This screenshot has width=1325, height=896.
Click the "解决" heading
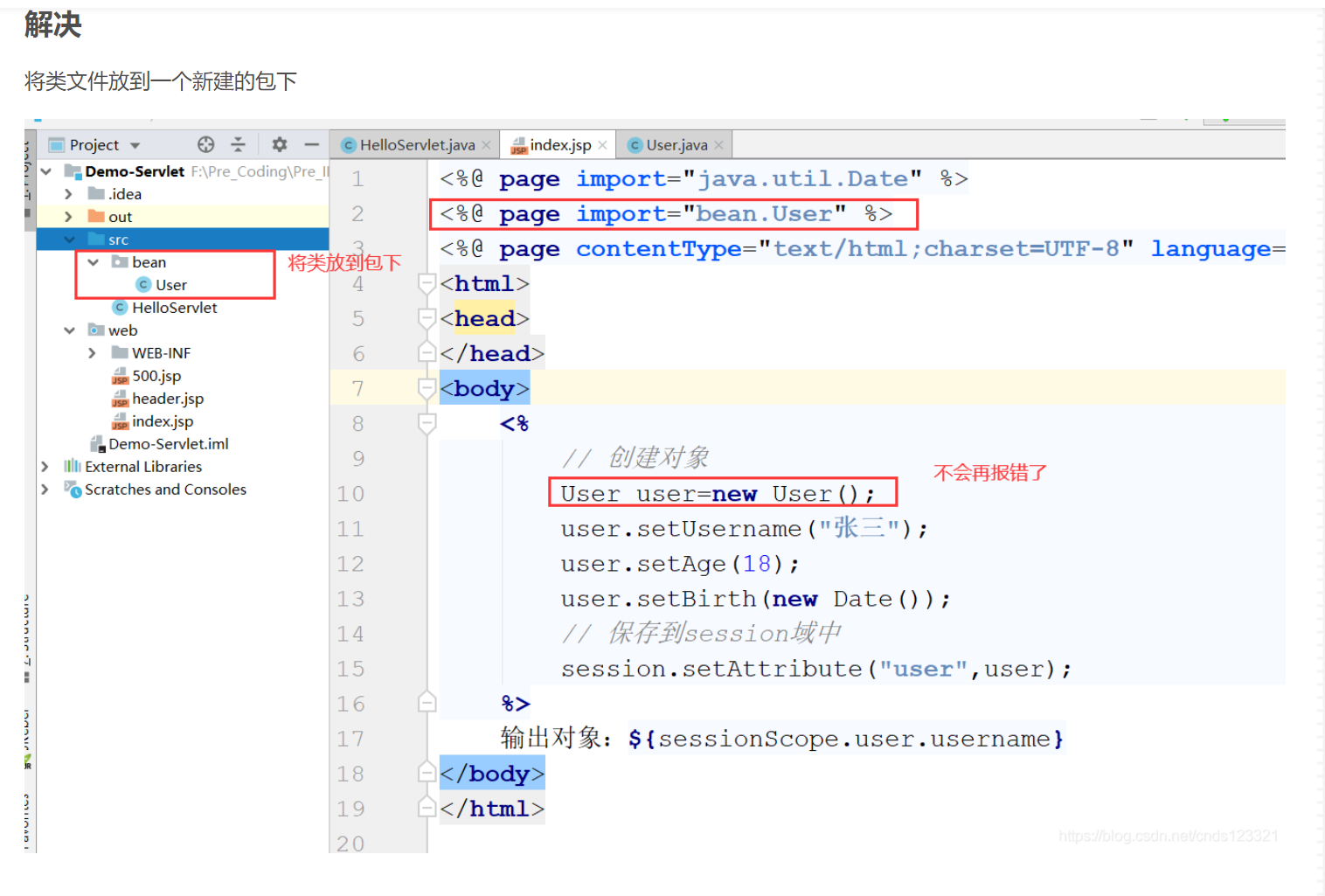[53, 24]
